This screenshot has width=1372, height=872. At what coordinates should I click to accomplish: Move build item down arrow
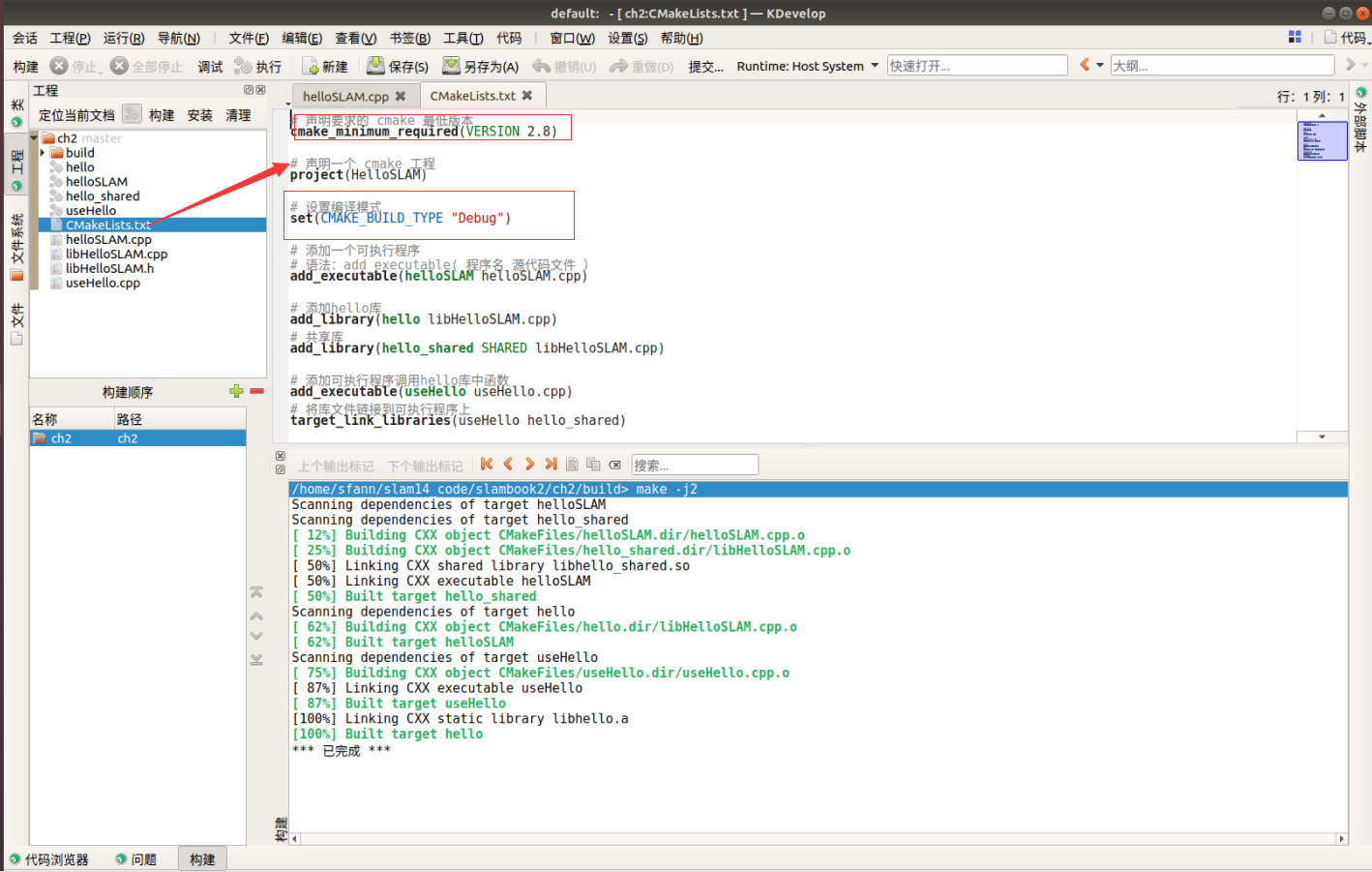256,636
